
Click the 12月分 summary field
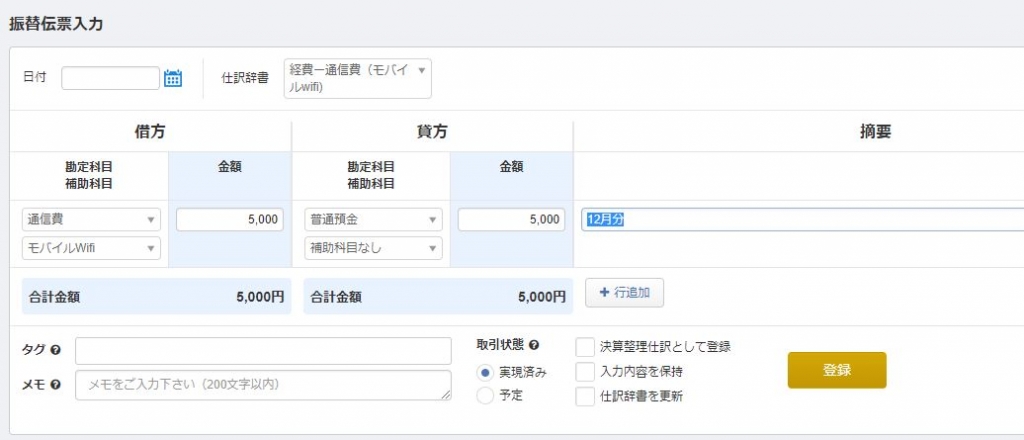pyautogui.click(x=803, y=220)
